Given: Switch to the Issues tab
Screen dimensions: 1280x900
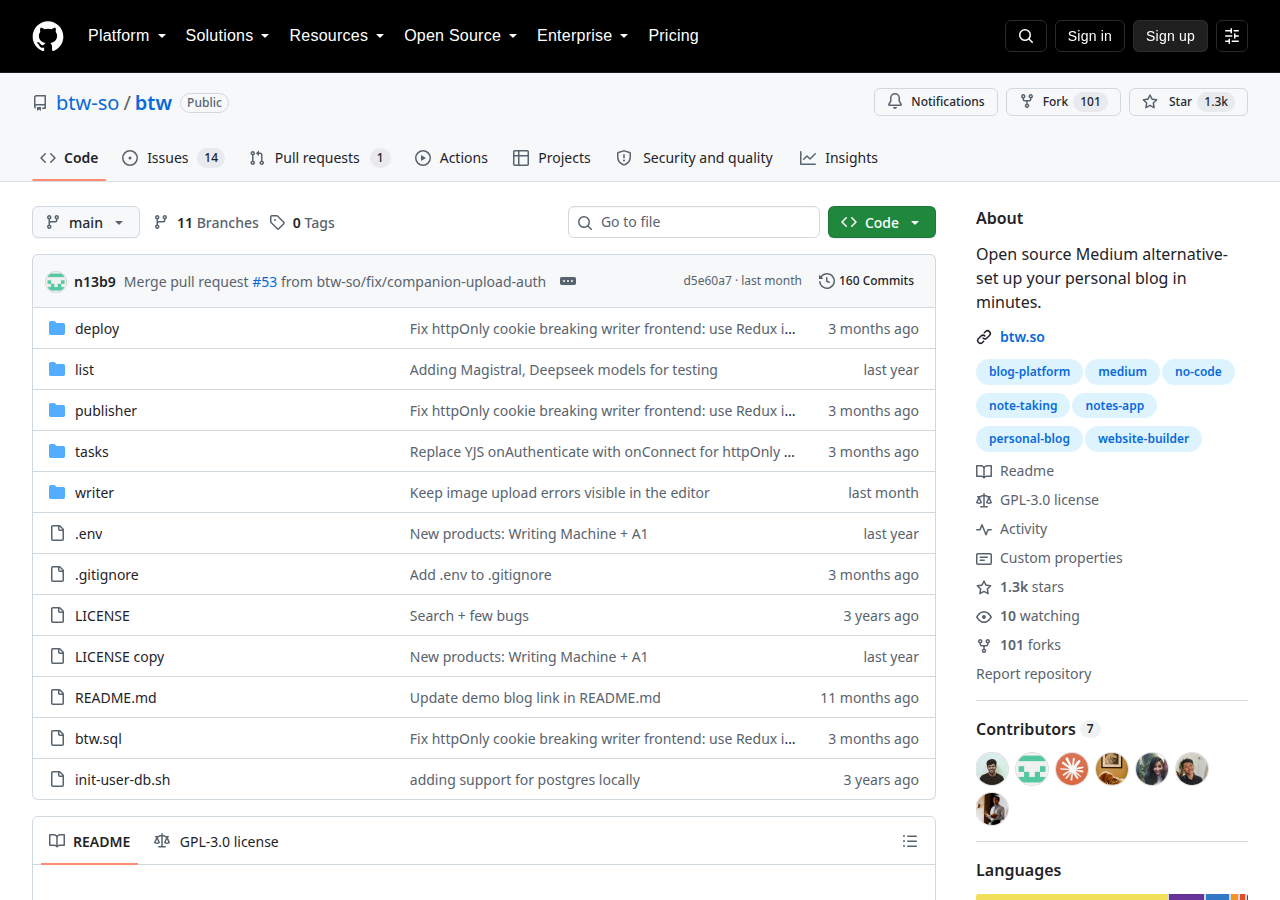Looking at the screenshot, I should point(173,158).
